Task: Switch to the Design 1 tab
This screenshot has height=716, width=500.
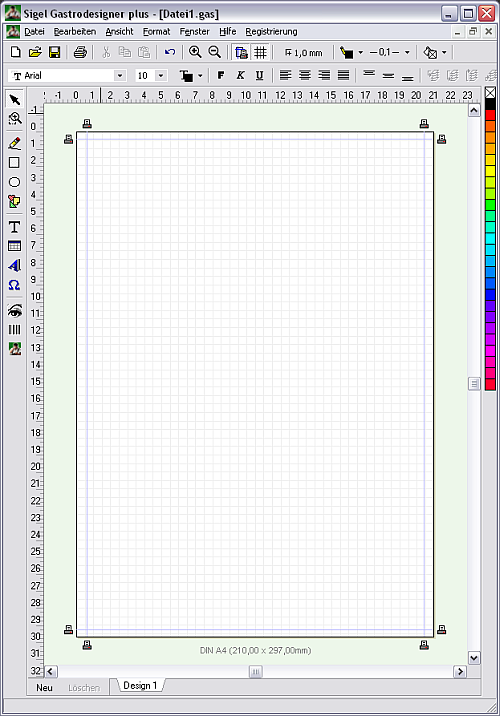Action: [140, 685]
